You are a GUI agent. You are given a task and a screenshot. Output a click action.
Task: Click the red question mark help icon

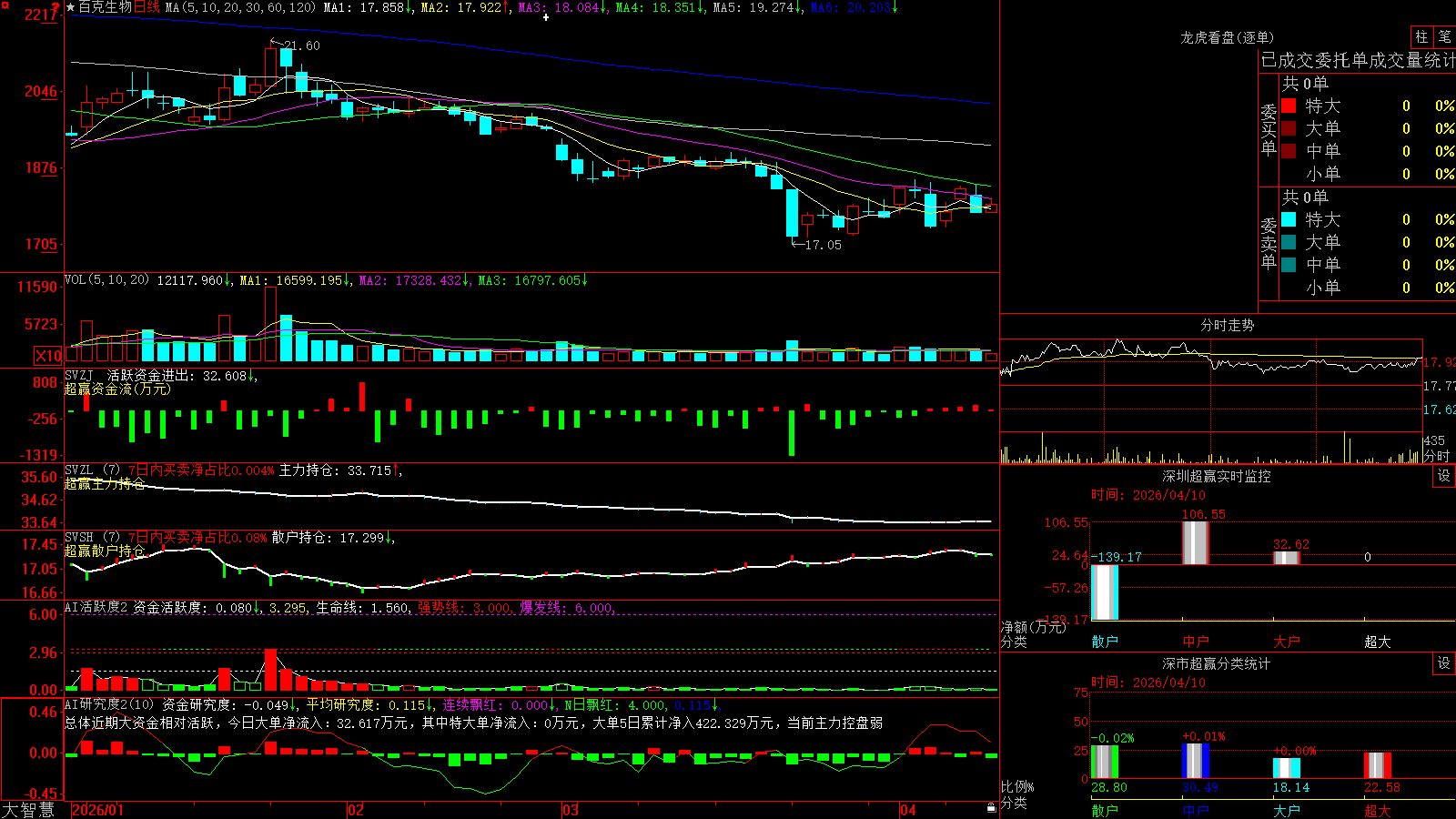[x=56, y=8]
